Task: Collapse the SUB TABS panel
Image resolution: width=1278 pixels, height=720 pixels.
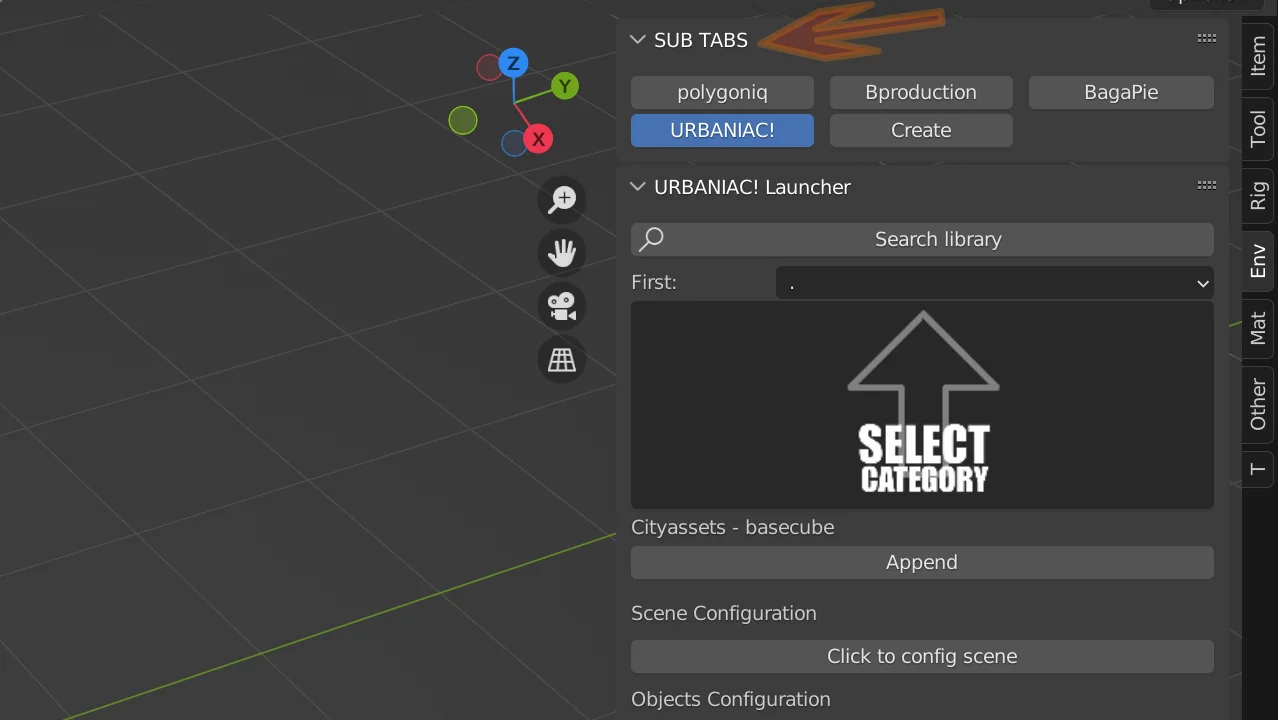Action: 638,40
